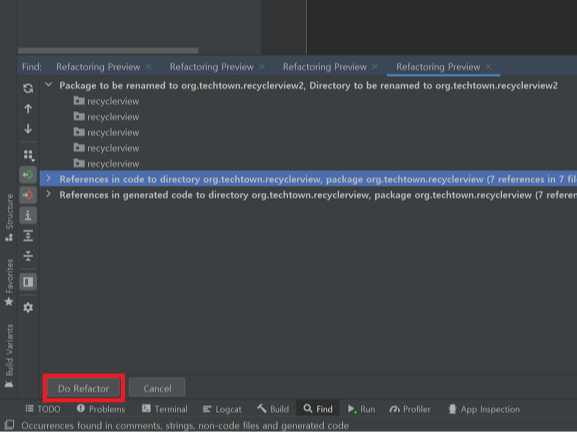Select the second Refactoring Preview tab
This screenshot has width=577, height=432.
coord(212,67)
